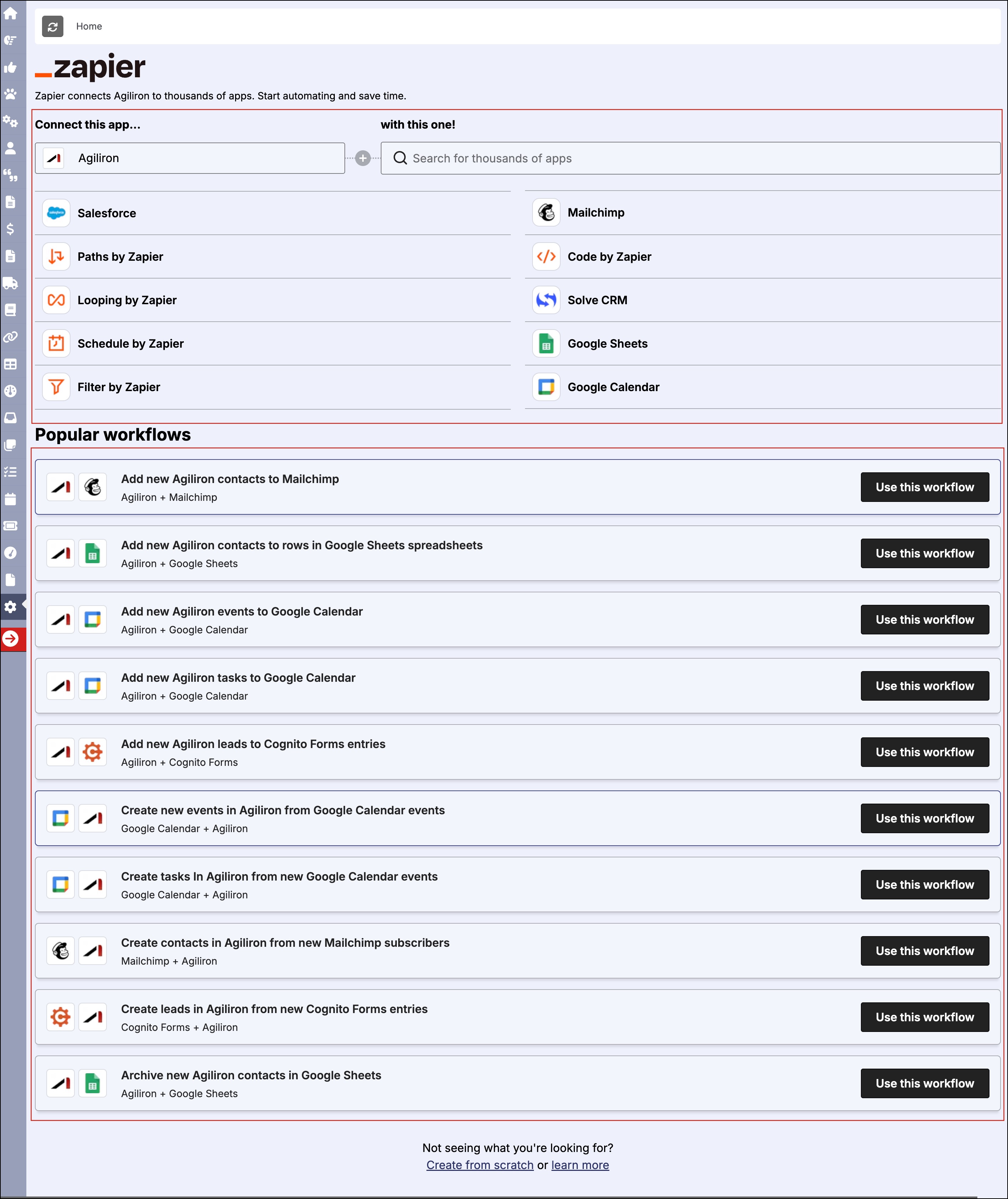Viewport: 1008px width, 1199px height.
Task: Select Salesforce from the app list
Action: pyautogui.click(x=107, y=213)
